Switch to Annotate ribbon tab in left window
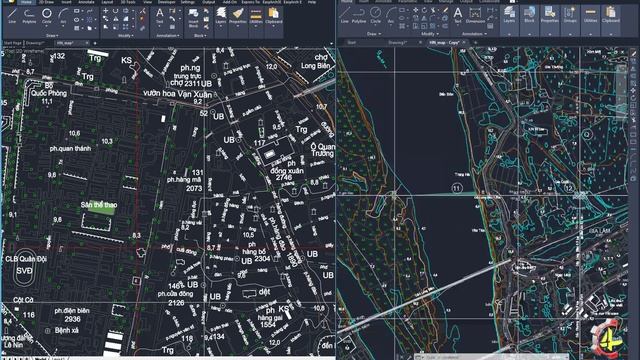 click(86, 2)
